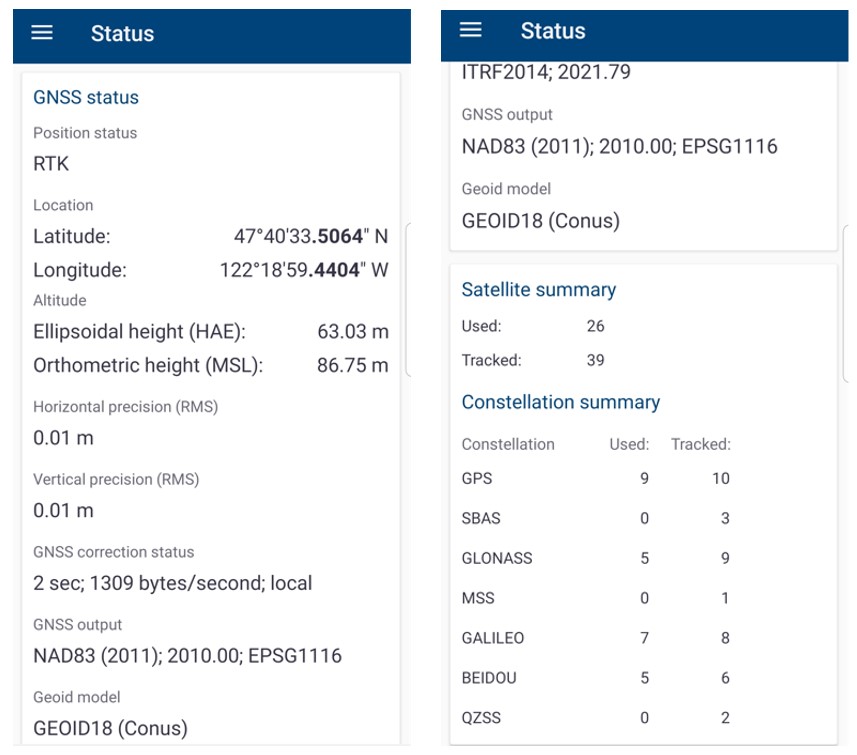Image resolution: width=857 pixels, height=755 pixels.
Task: Select the Latitude coordinate value
Action: click(x=310, y=237)
